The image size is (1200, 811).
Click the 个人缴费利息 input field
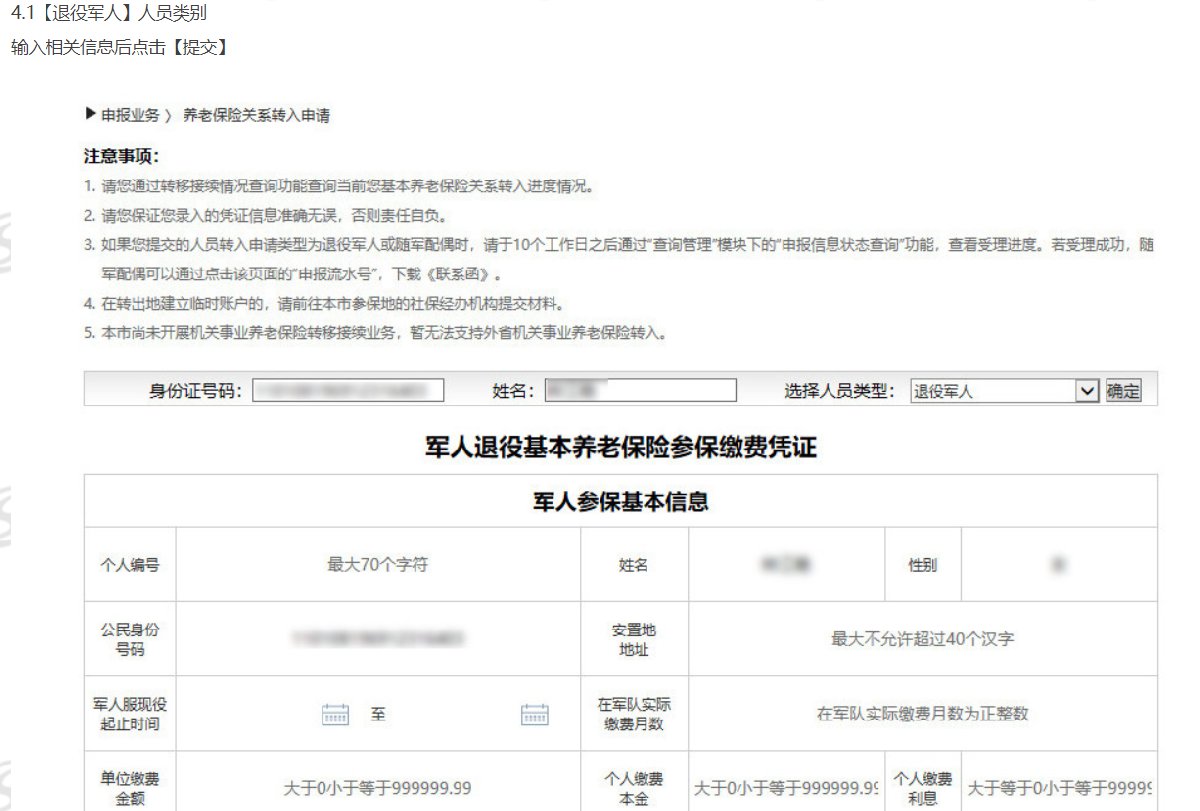click(1059, 788)
